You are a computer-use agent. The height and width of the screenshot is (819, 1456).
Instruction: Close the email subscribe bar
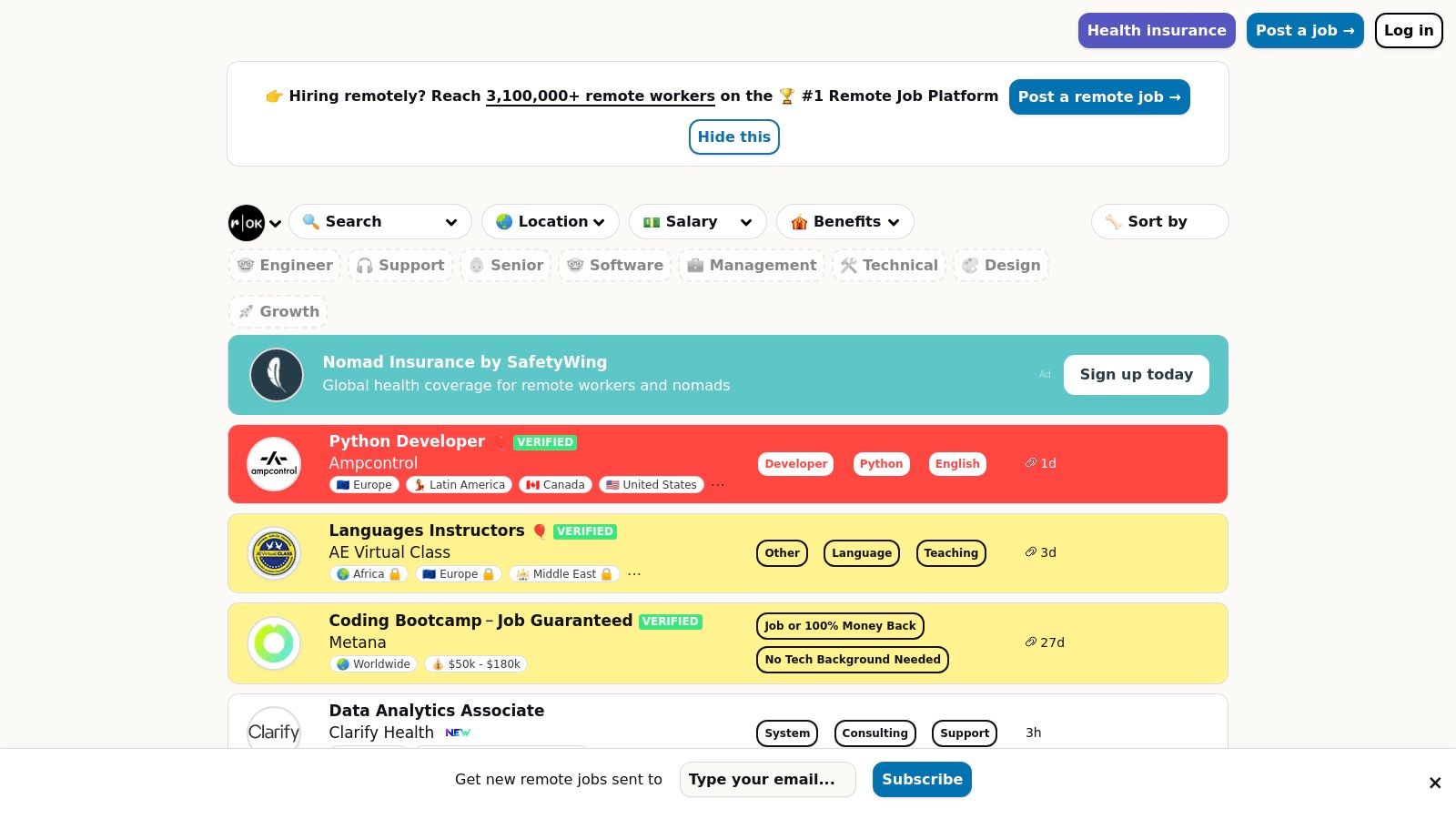point(1435,783)
